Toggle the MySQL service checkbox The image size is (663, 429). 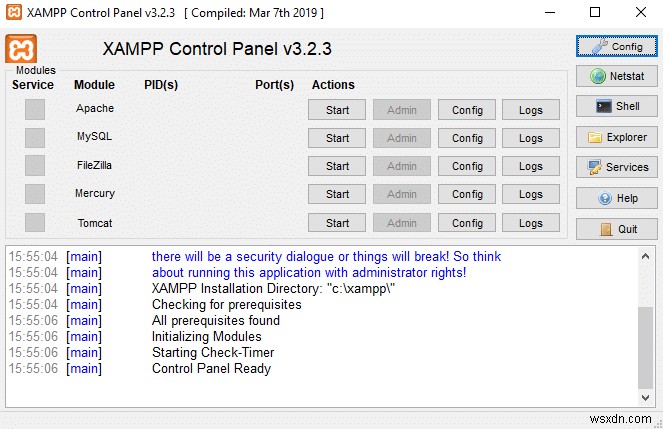(x=35, y=138)
